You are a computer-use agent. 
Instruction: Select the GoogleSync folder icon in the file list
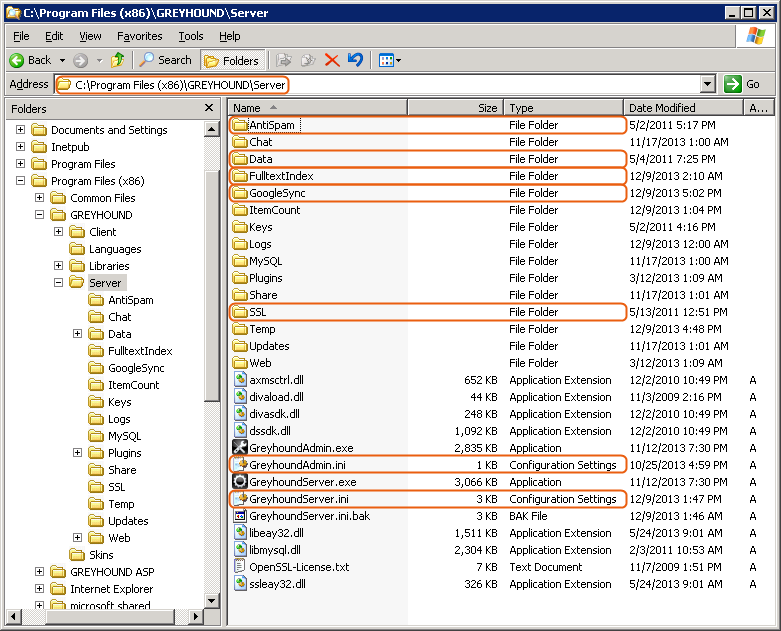tap(241, 193)
